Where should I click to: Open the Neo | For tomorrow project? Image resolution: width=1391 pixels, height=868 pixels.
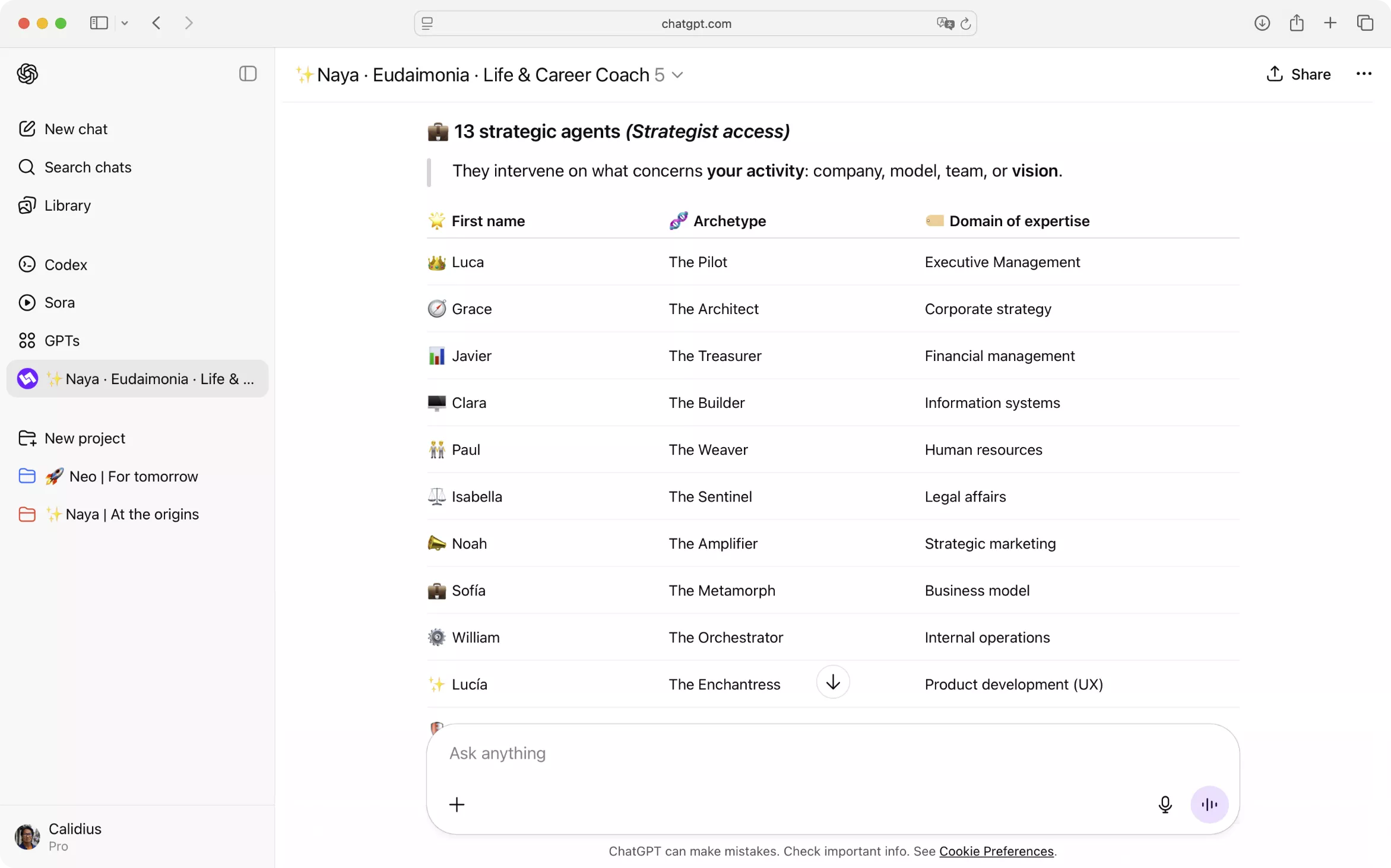click(133, 476)
